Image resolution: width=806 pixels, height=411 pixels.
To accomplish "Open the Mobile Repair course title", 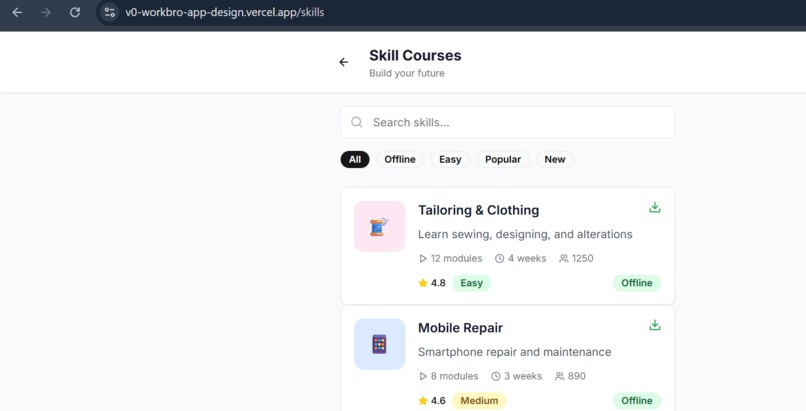I will 461,328.
